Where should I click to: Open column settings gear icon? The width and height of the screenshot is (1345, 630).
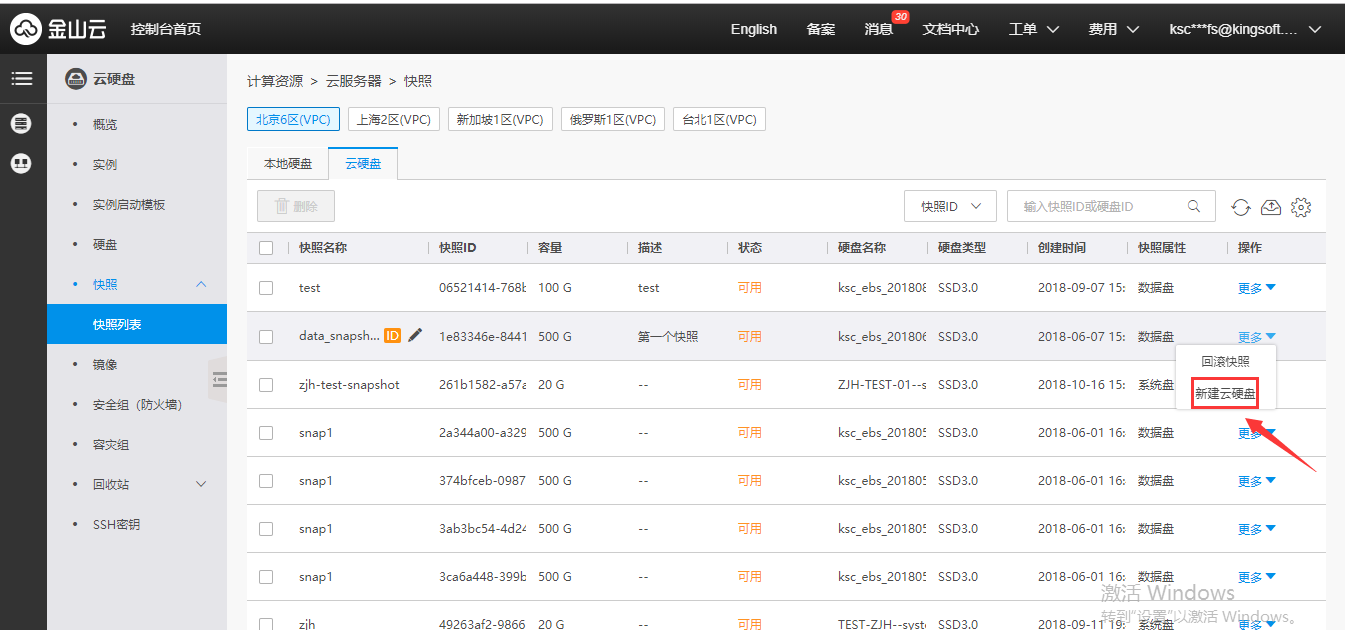(x=1301, y=207)
